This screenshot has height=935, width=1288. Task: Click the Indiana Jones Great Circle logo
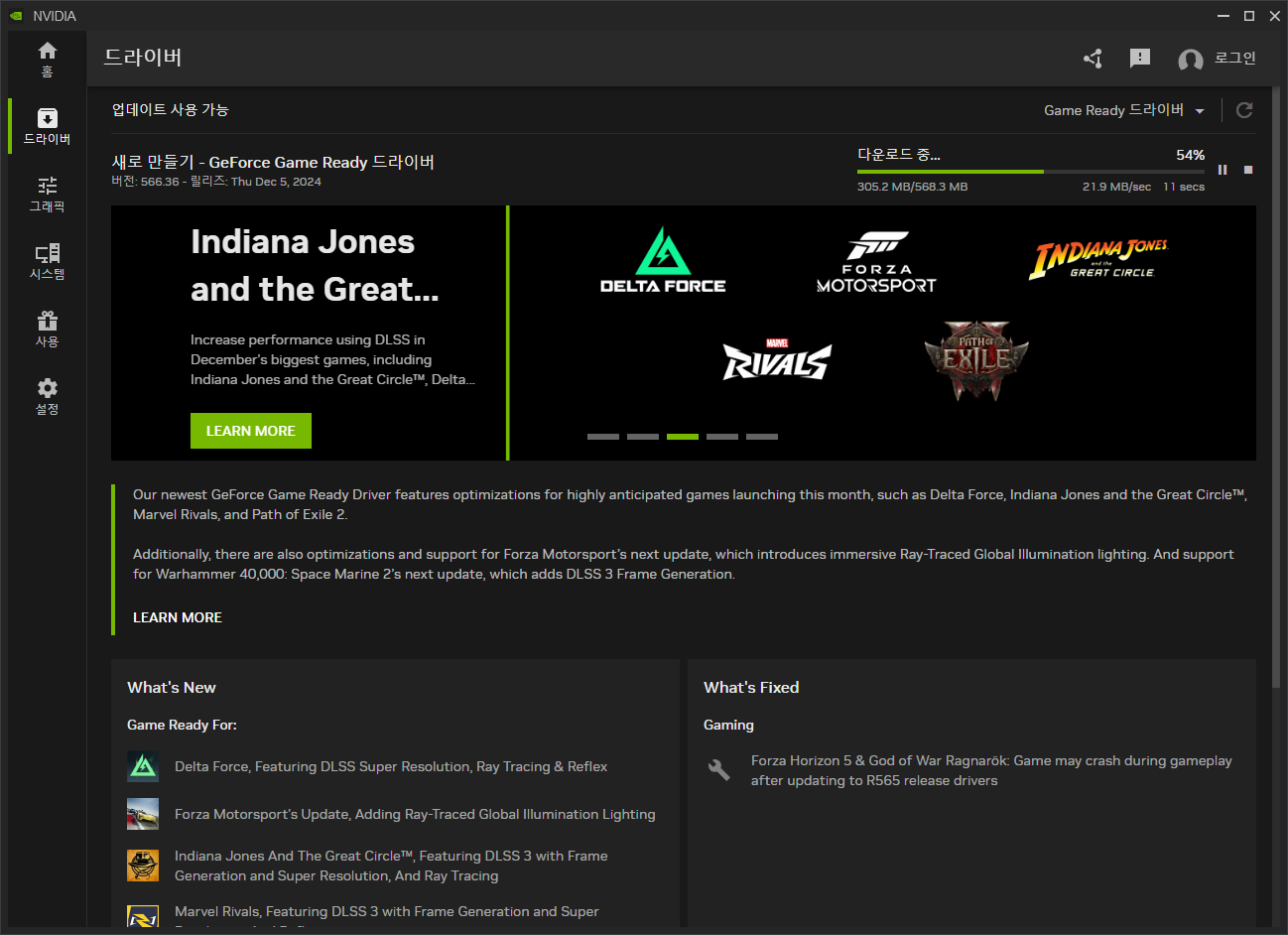1098,259
